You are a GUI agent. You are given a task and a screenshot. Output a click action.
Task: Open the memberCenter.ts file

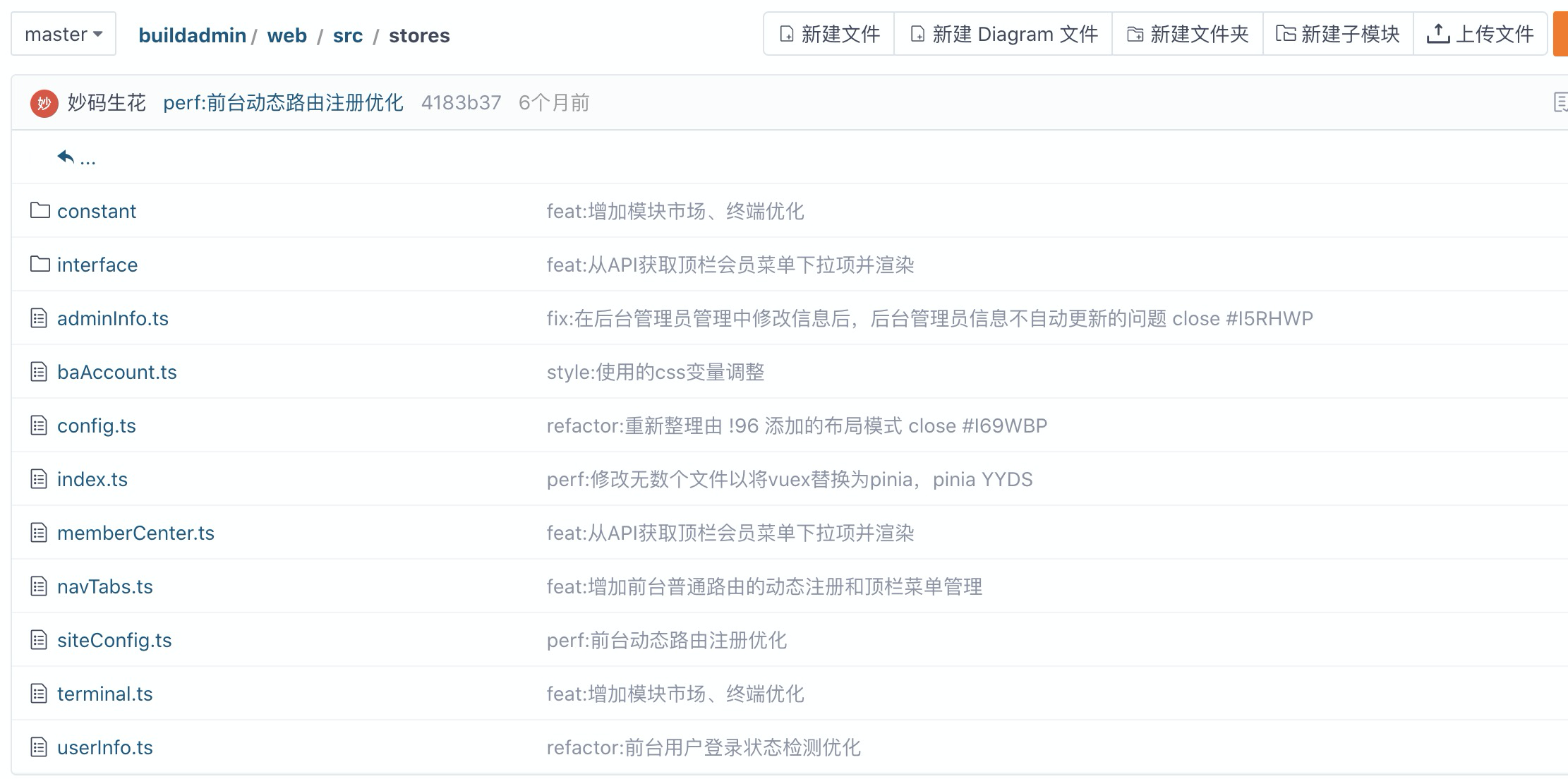(x=135, y=533)
